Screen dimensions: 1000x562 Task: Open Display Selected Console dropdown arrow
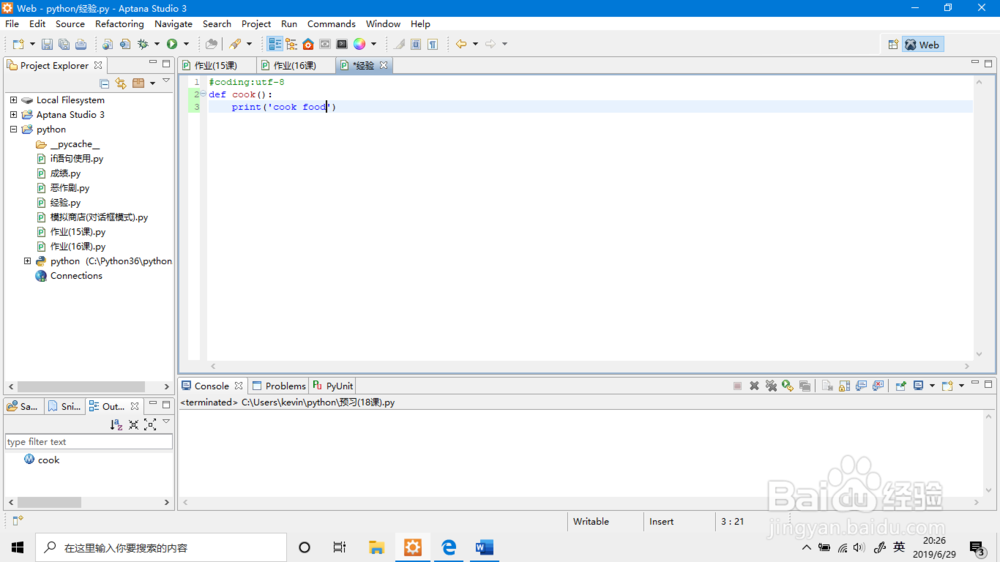[x=932, y=386]
